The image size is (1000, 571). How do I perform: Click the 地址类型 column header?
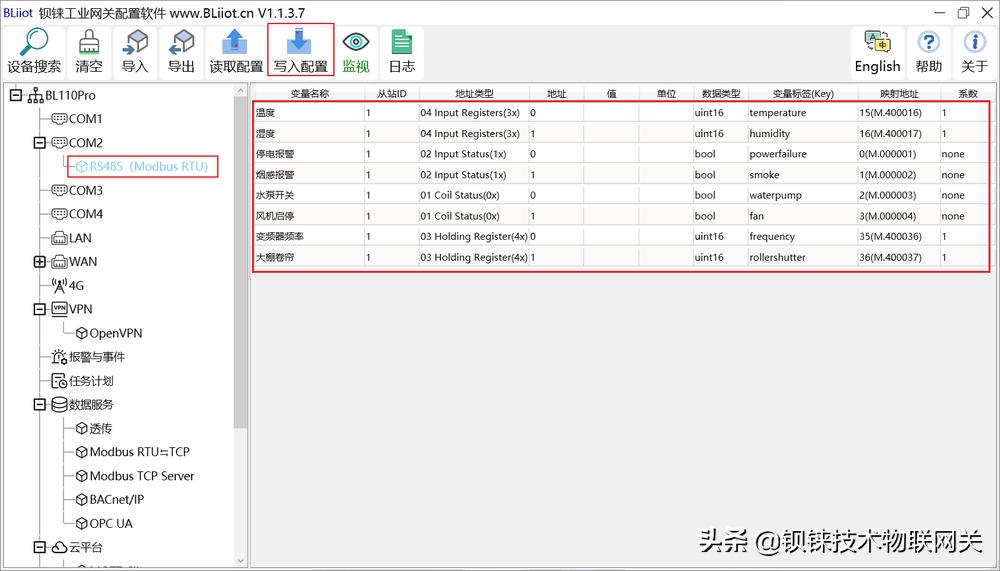click(x=474, y=94)
